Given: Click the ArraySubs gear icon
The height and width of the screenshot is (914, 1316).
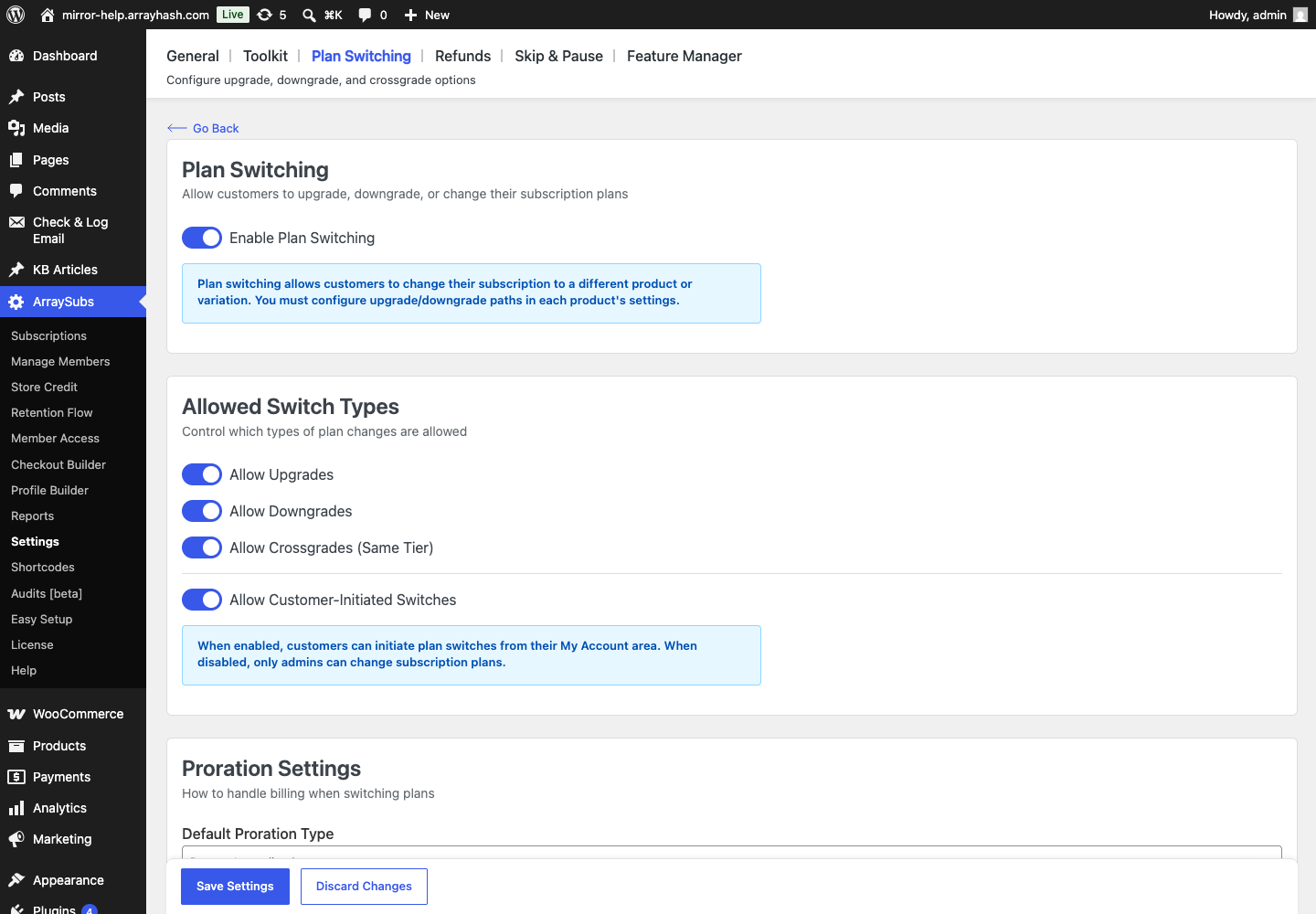Looking at the screenshot, I should point(16,302).
